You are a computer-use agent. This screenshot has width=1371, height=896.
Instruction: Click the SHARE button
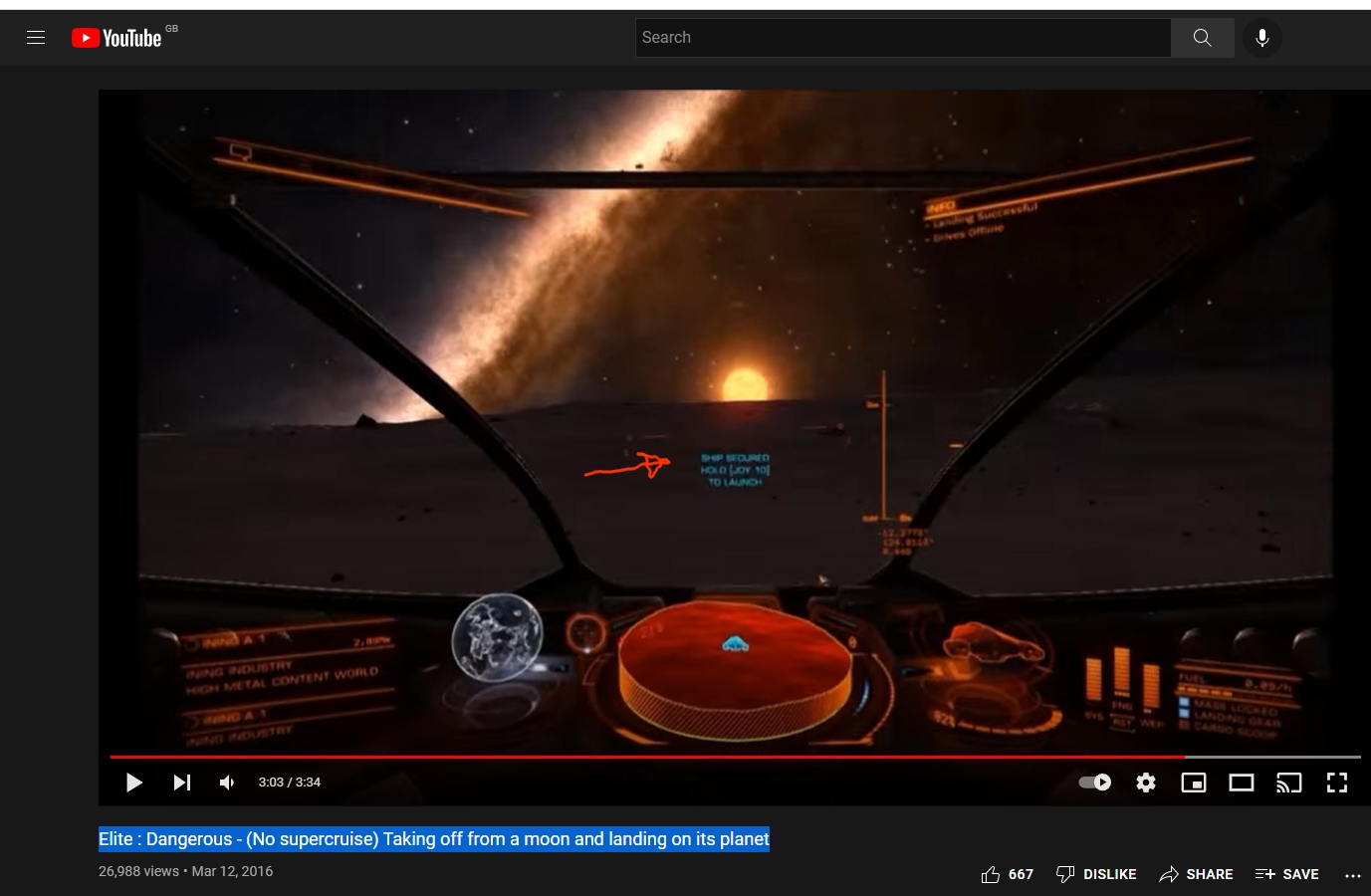[x=1196, y=874]
